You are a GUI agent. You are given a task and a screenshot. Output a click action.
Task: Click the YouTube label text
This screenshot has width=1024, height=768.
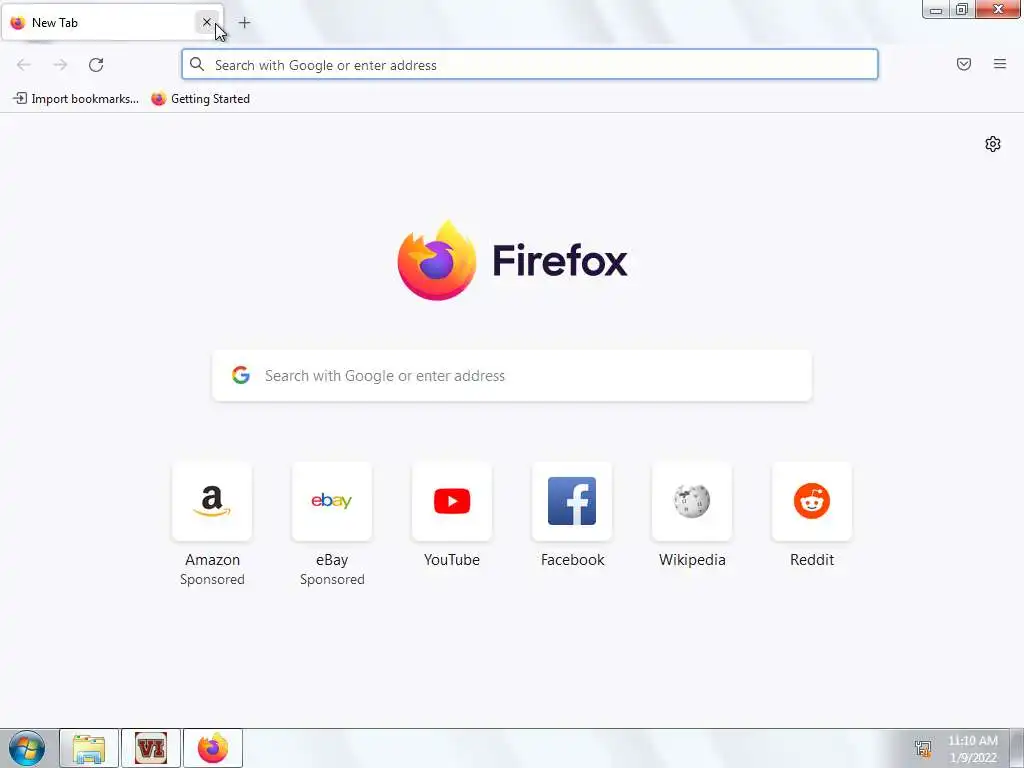click(x=452, y=560)
